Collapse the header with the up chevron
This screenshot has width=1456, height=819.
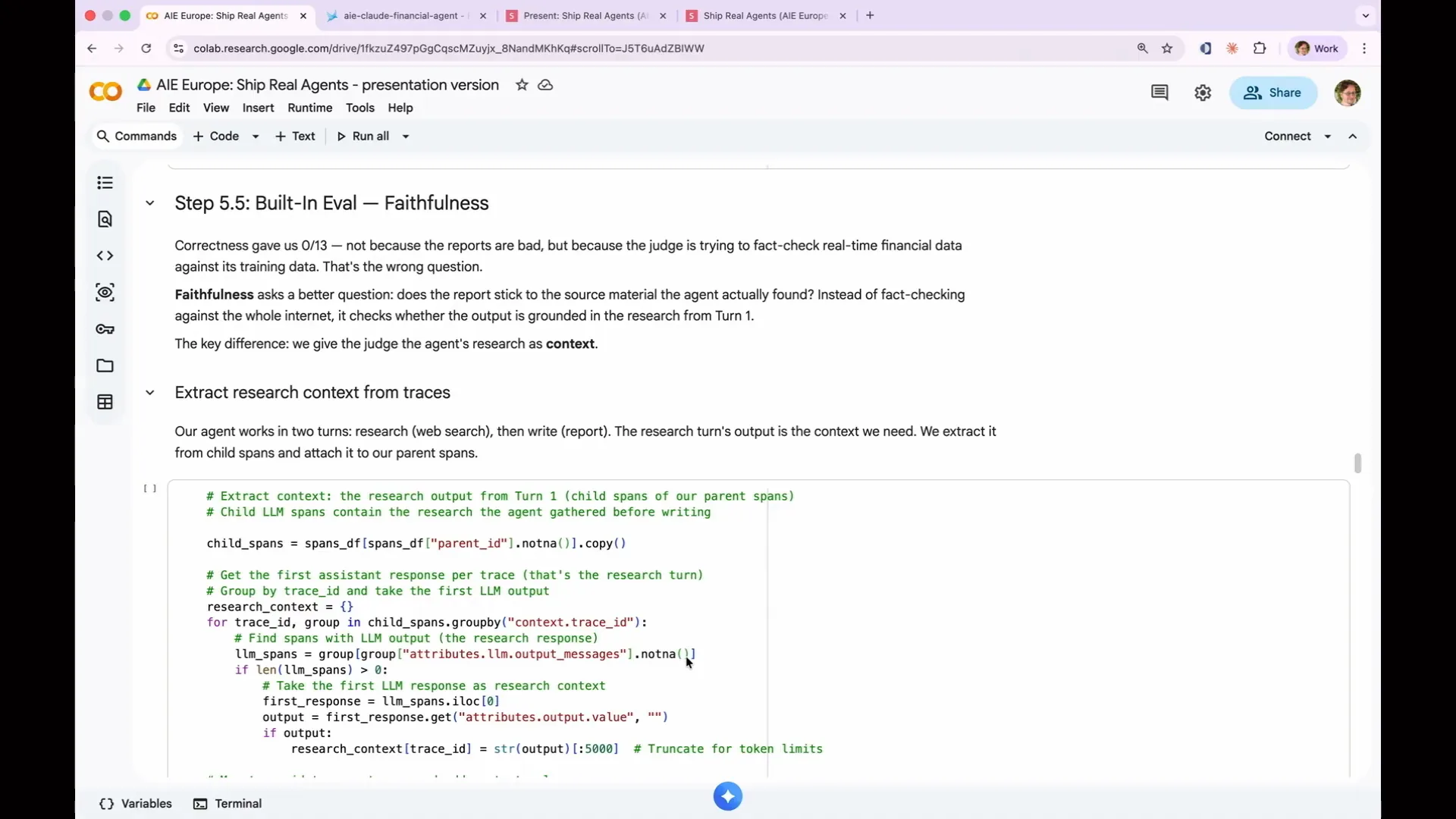click(x=1353, y=136)
